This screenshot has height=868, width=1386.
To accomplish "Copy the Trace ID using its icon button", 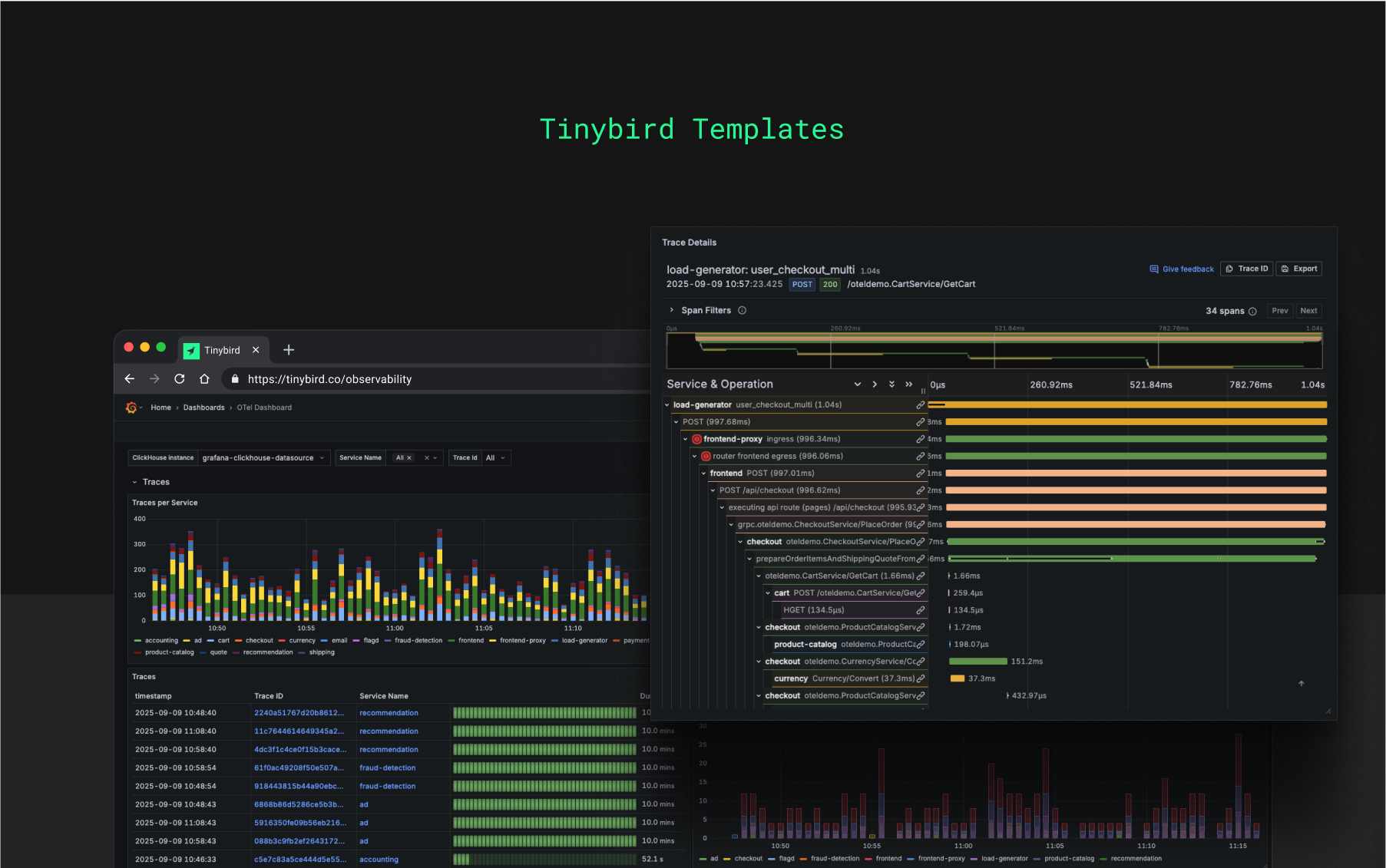I will pos(1229,269).
